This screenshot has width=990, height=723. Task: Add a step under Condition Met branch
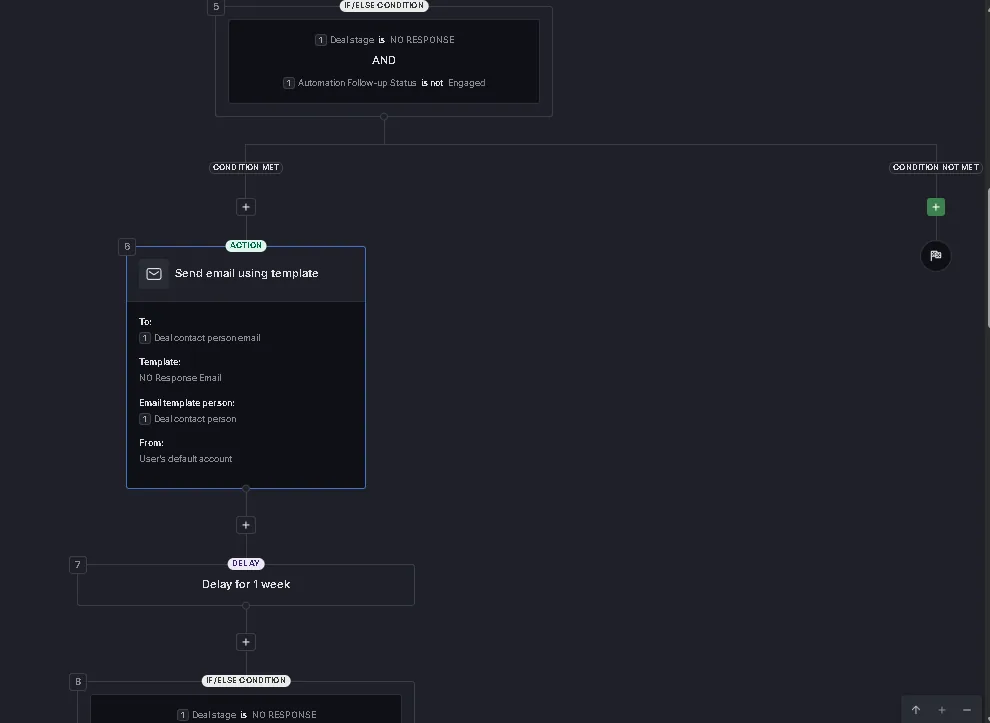246,207
